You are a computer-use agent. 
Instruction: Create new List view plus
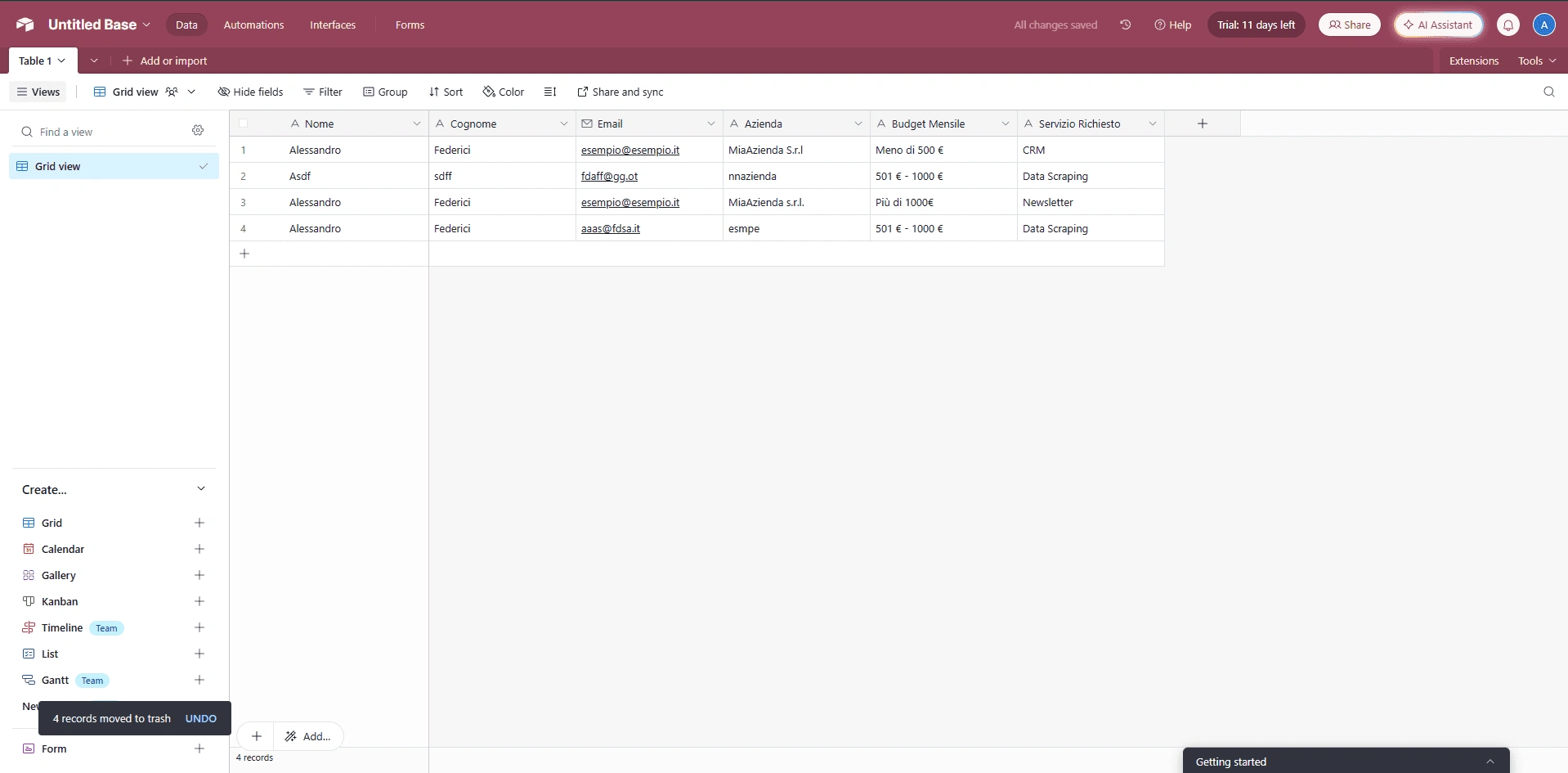[x=199, y=654]
